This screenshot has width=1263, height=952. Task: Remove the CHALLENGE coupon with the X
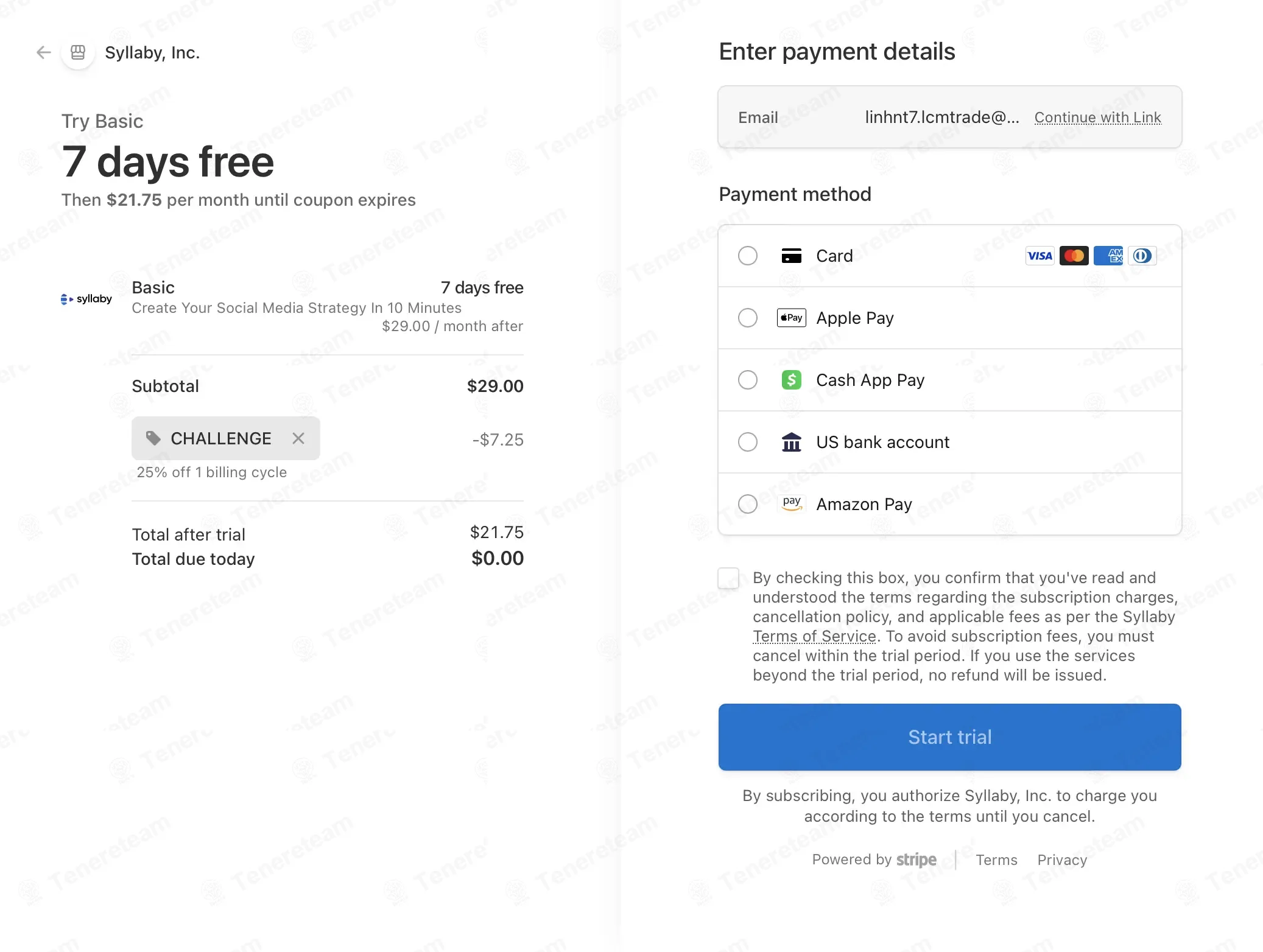pos(298,438)
